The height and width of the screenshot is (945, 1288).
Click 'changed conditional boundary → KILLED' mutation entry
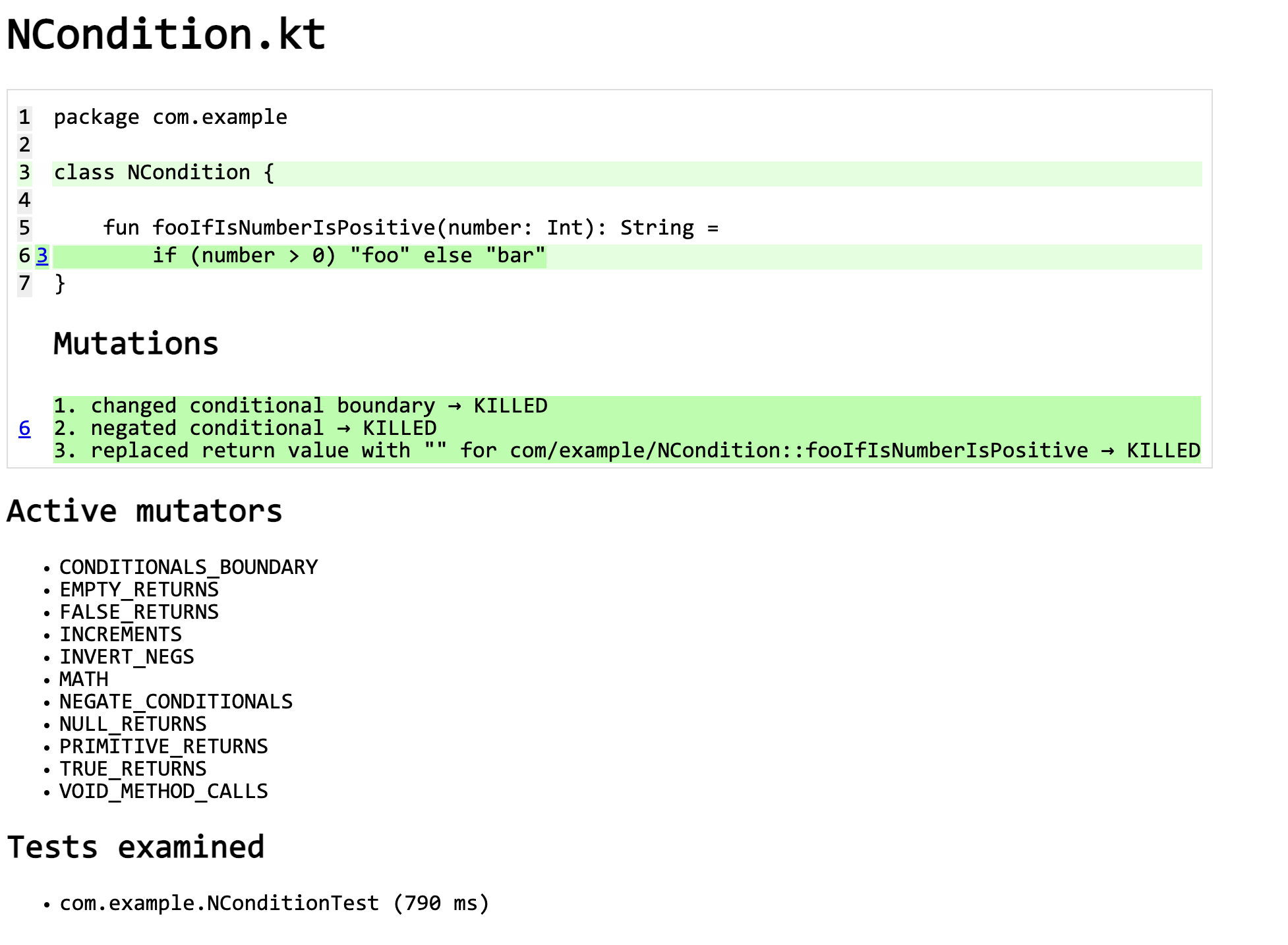(x=301, y=406)
